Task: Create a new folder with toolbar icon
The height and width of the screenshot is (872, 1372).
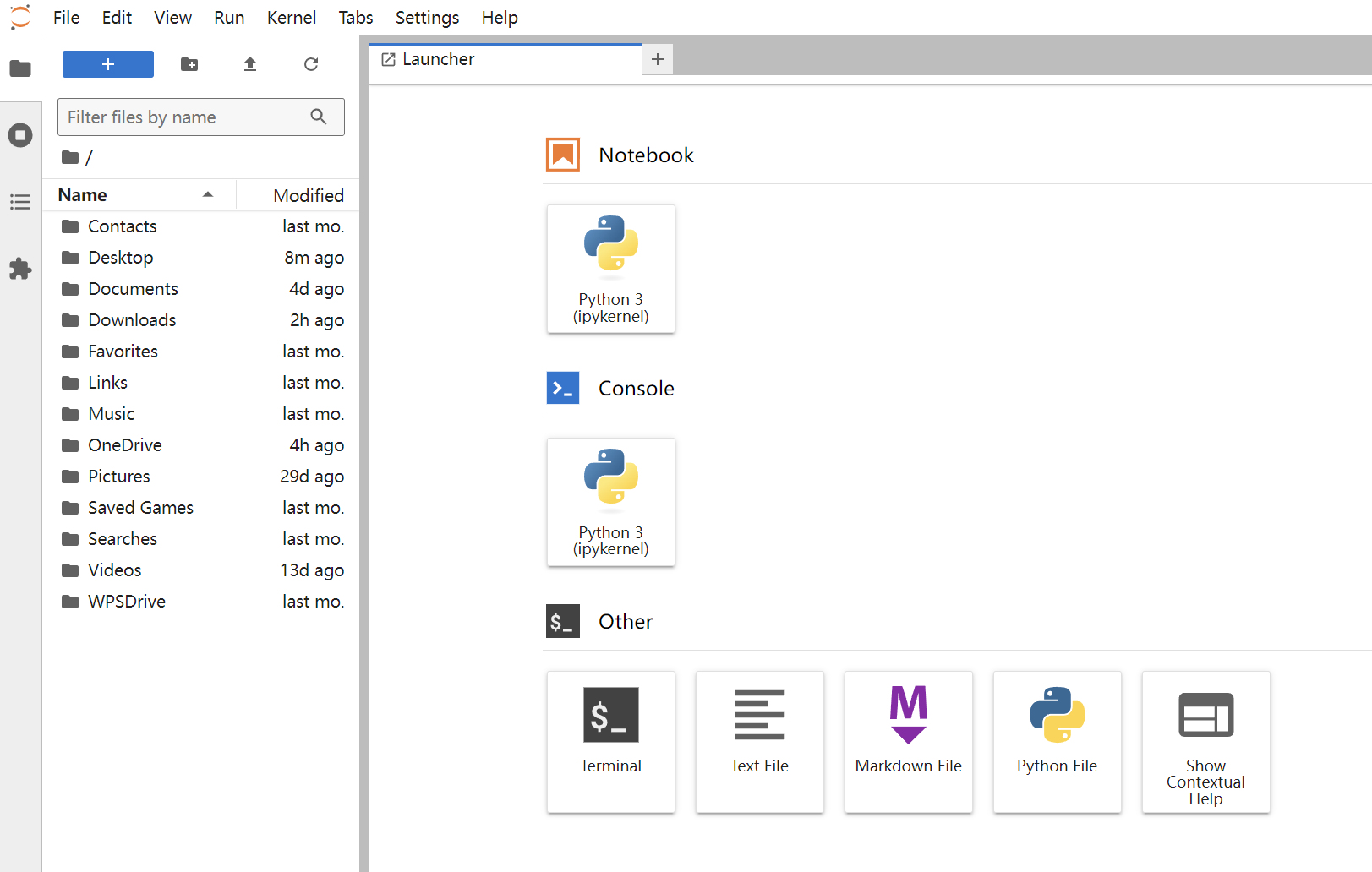Action: click(x=189, y=64)
